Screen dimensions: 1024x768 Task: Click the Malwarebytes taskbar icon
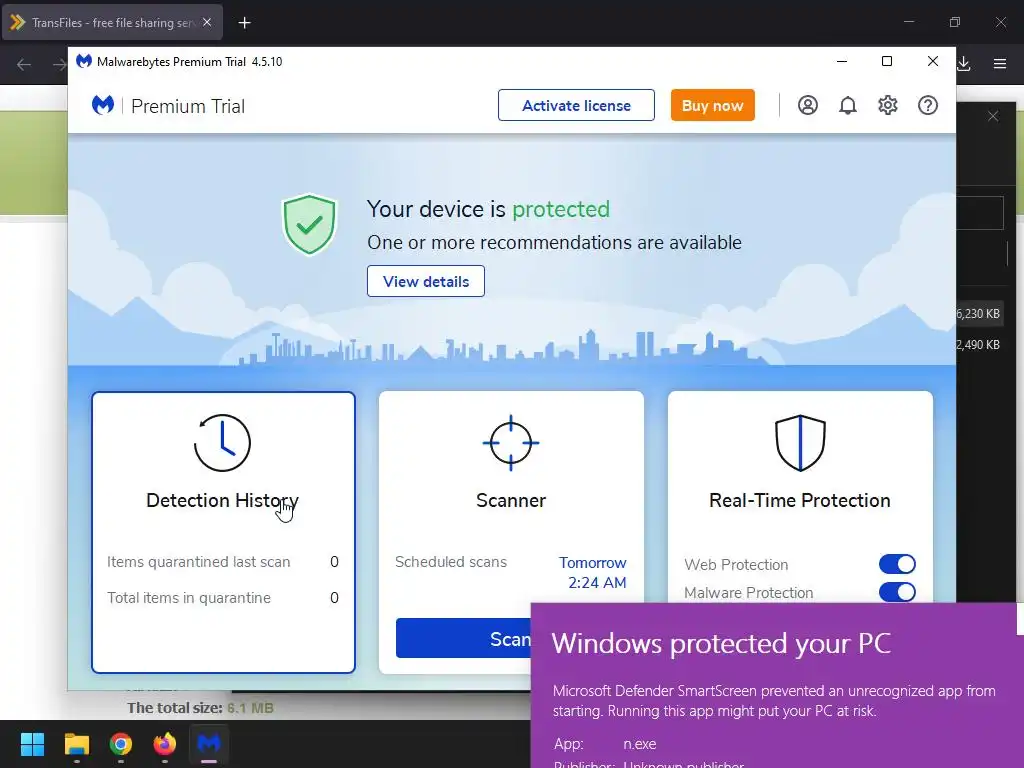[x=209, y=744]
